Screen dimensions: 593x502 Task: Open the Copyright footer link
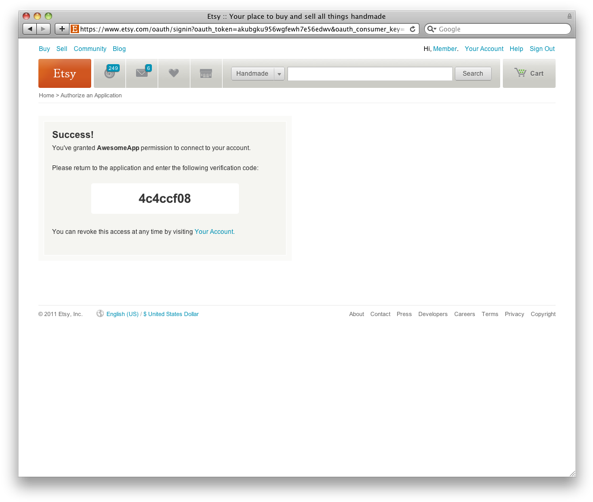543,314
